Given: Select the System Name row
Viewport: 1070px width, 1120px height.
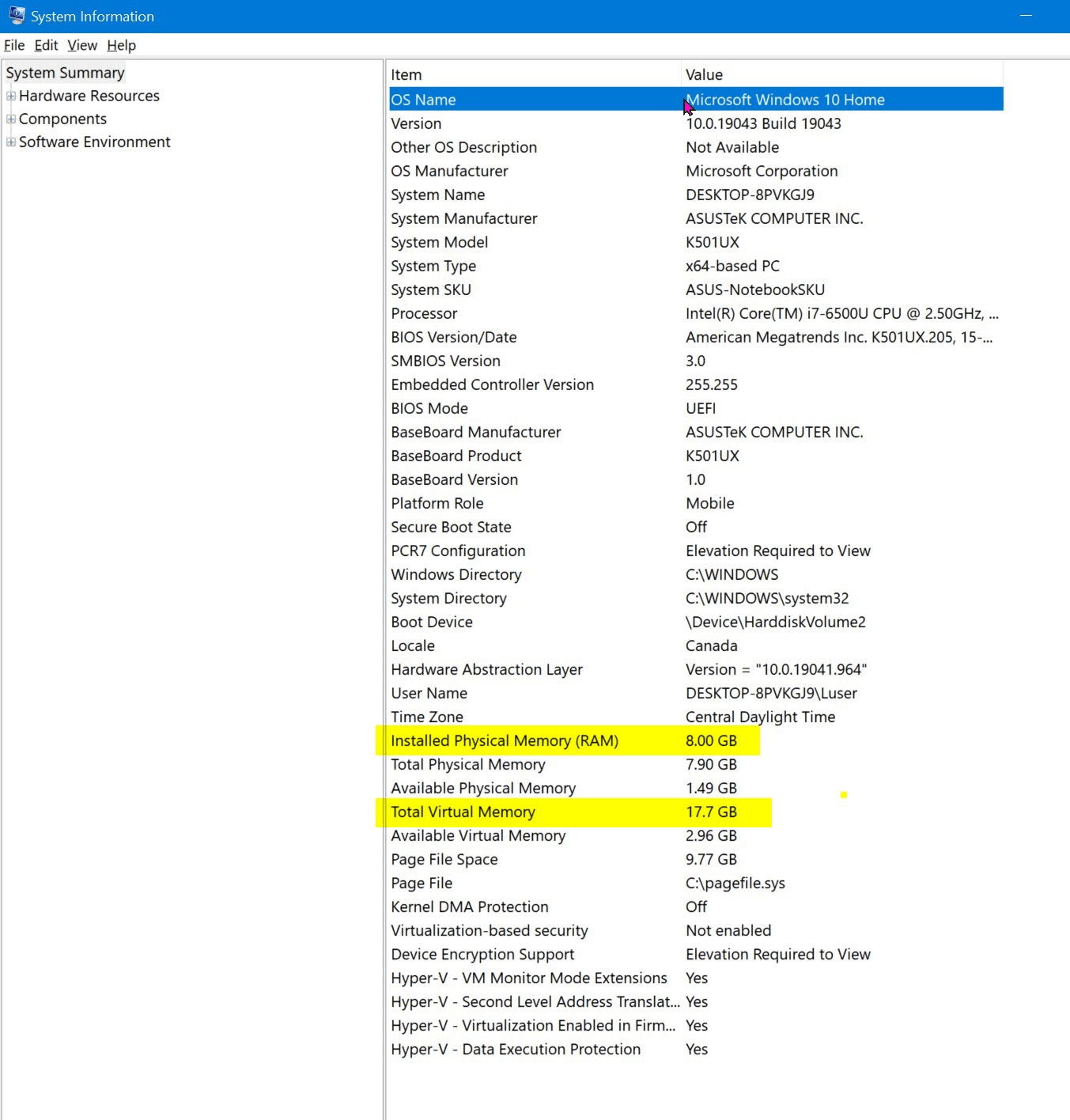Looking at the screenshot, I should [x=696, y=195].
